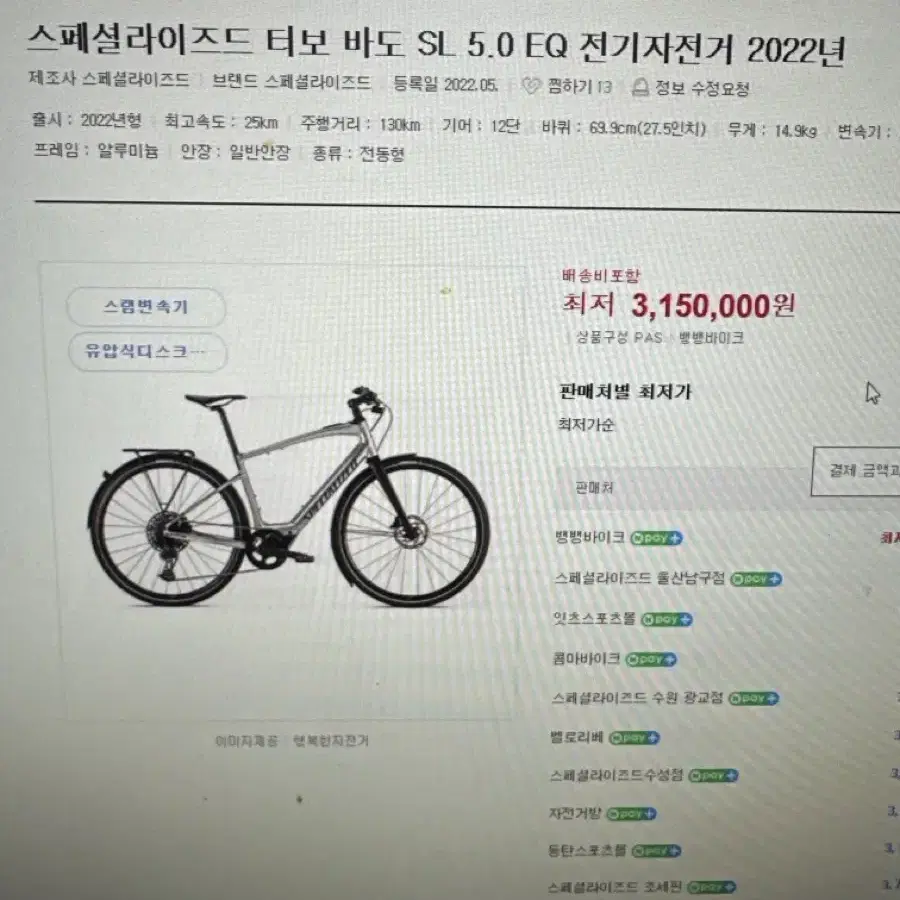Click the 브랜드 스페셜라이즈드 brand link
This screenshot has width=900, height=900.
292,82
